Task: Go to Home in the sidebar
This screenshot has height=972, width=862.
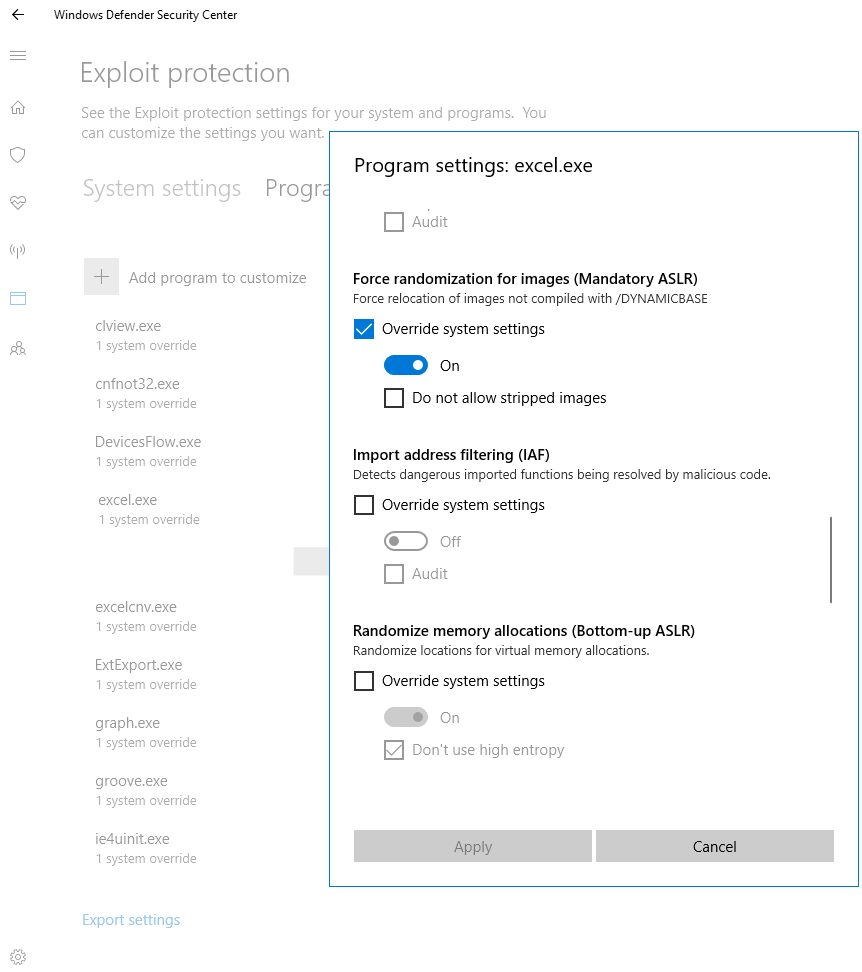Action: (17, 107)
